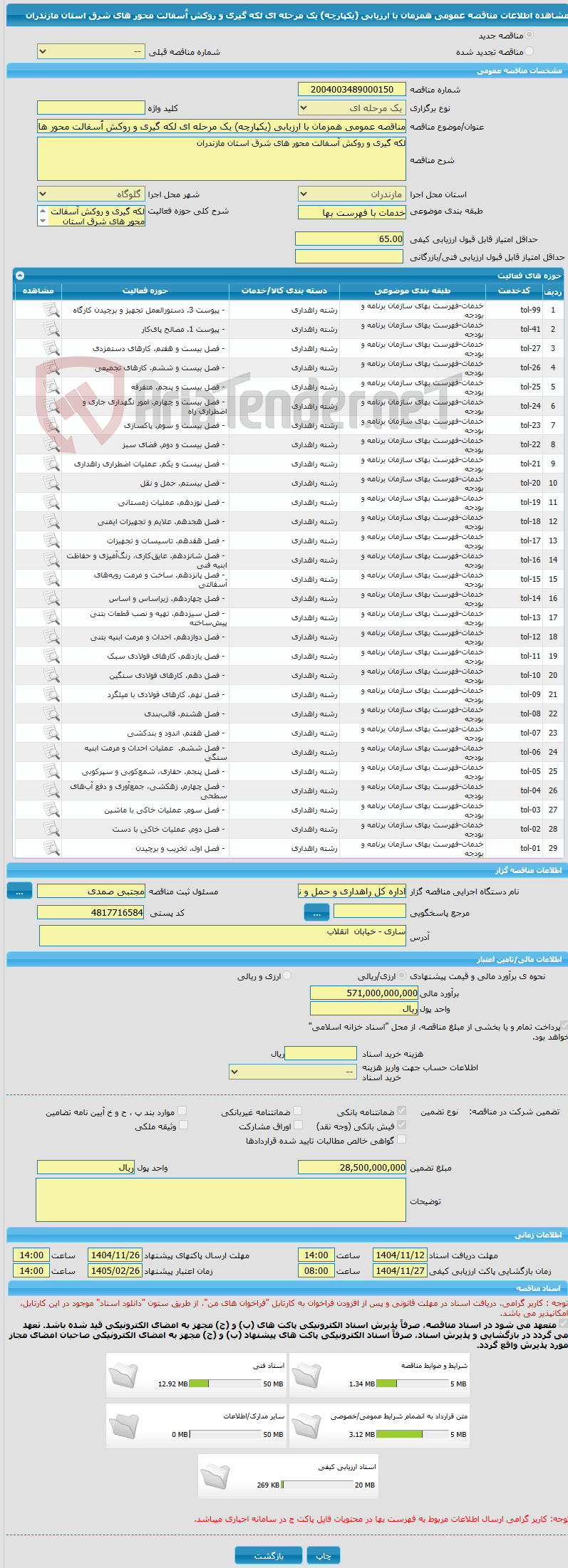The width and height of the screenshot is (568, 1568).
Task: Open view icon for row tol-15
Action: pos(51,579)
